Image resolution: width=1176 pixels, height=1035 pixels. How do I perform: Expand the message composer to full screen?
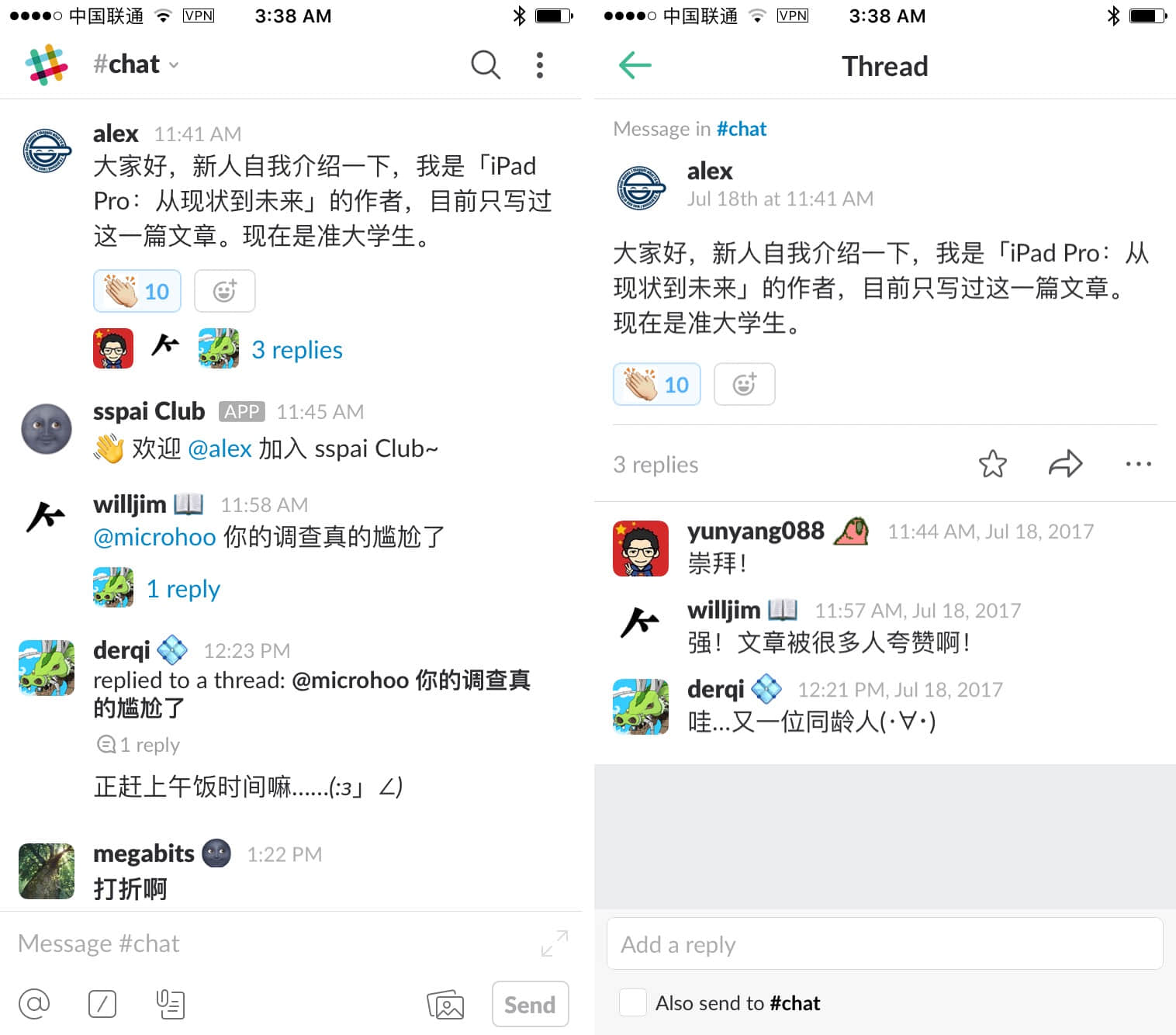[x=555, y=943]
